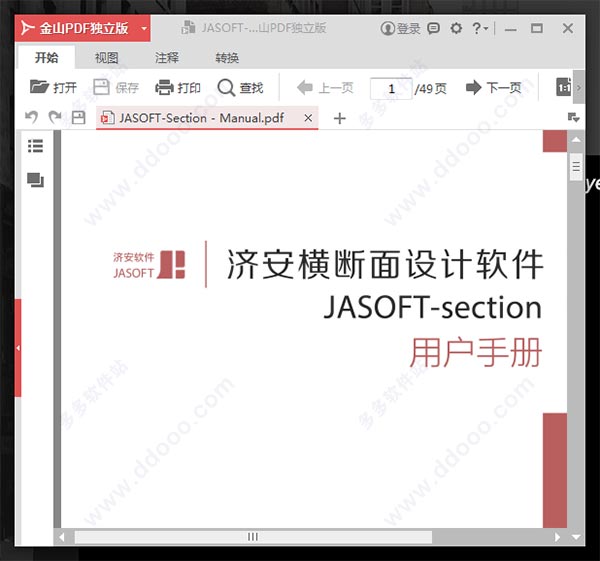Click the 保存 save button in ribbon
Image resolution: width=600 pixels, height=561 pixels.
116,88
